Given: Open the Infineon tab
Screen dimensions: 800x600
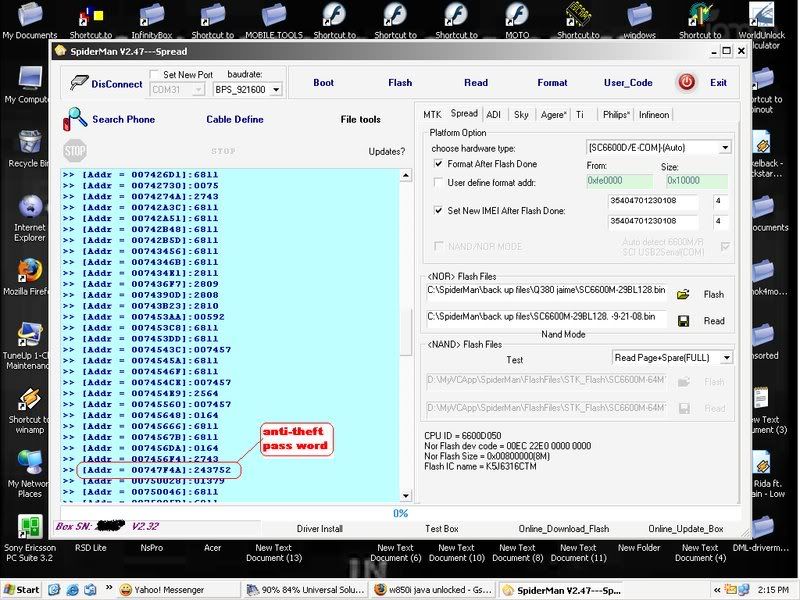Looking at the screenshot, I should coord(654,115).
